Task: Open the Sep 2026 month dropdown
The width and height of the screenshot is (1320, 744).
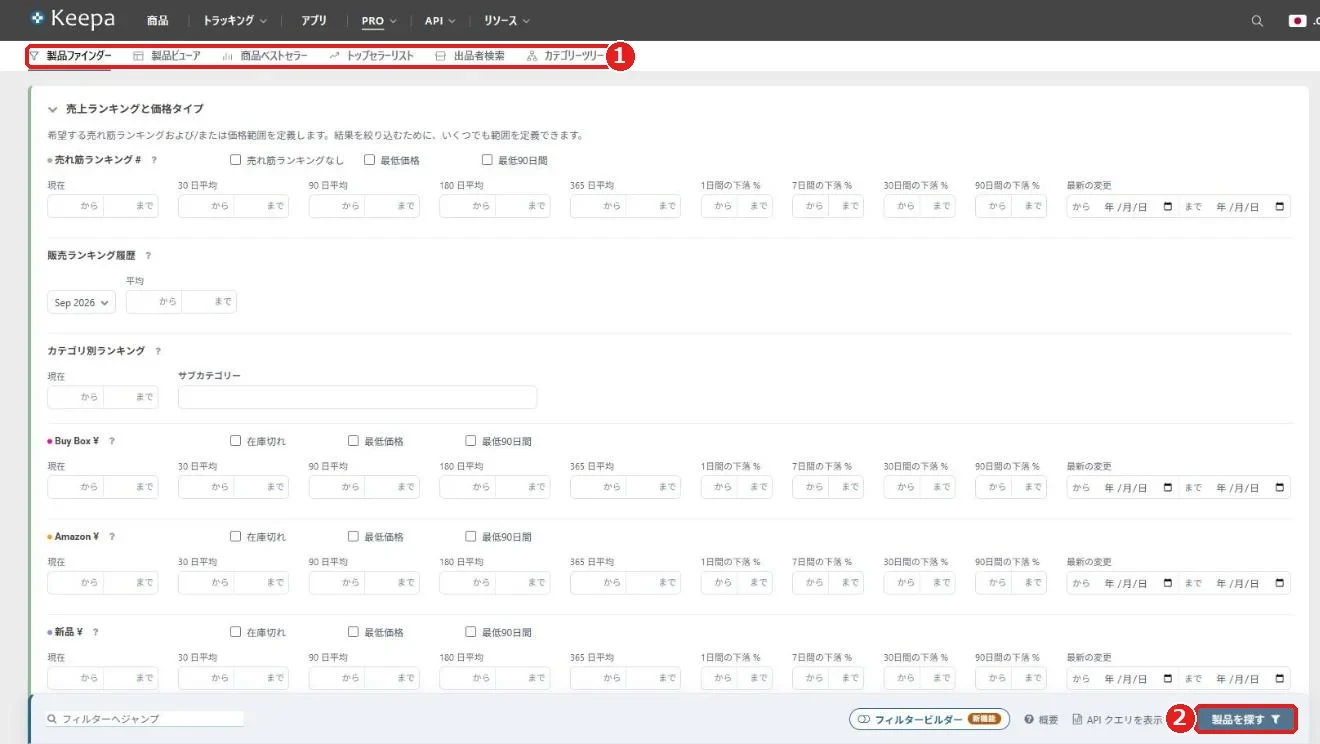Action: click(81, 302)
